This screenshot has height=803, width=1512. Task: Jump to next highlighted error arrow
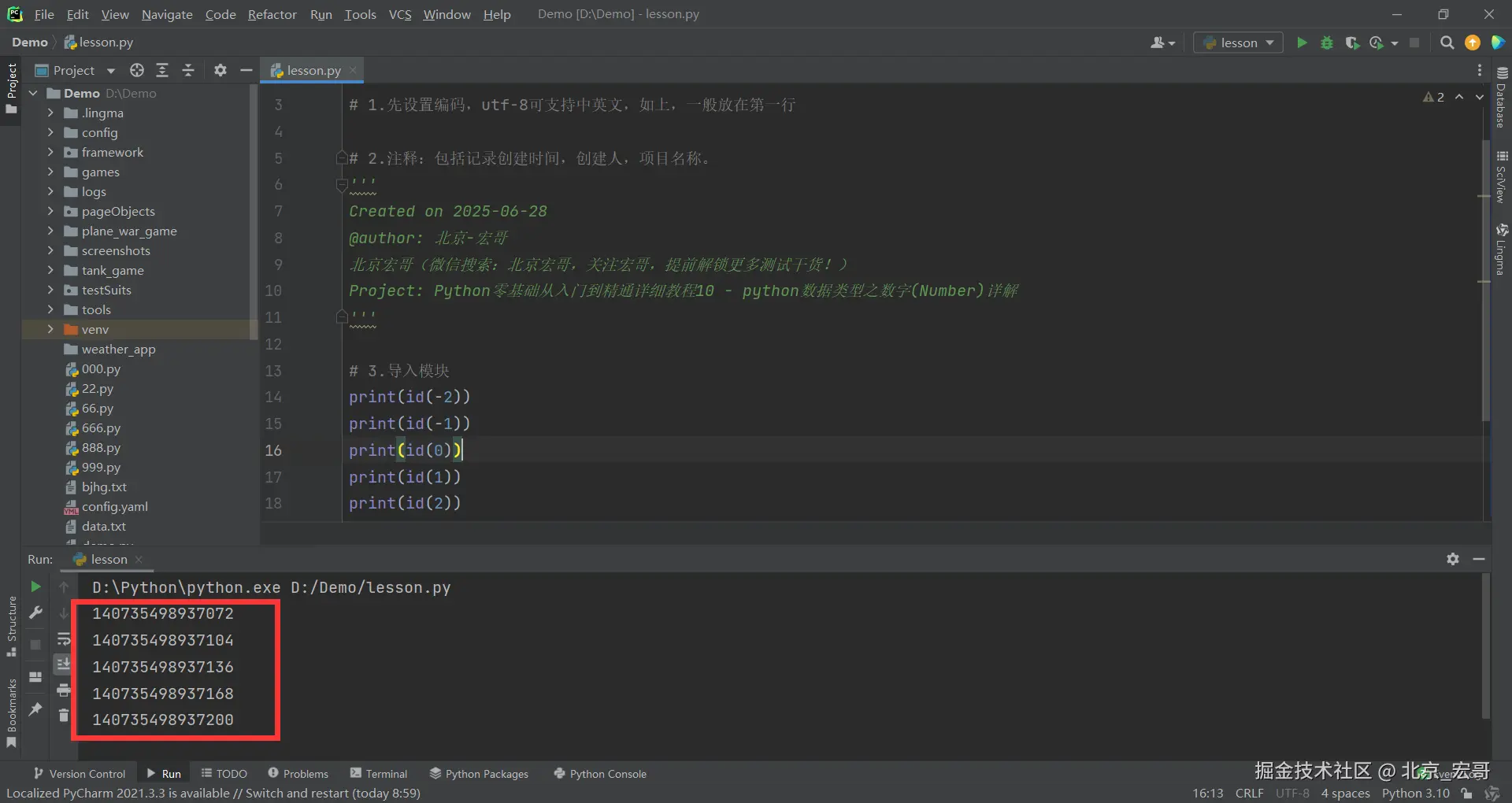1480,97
